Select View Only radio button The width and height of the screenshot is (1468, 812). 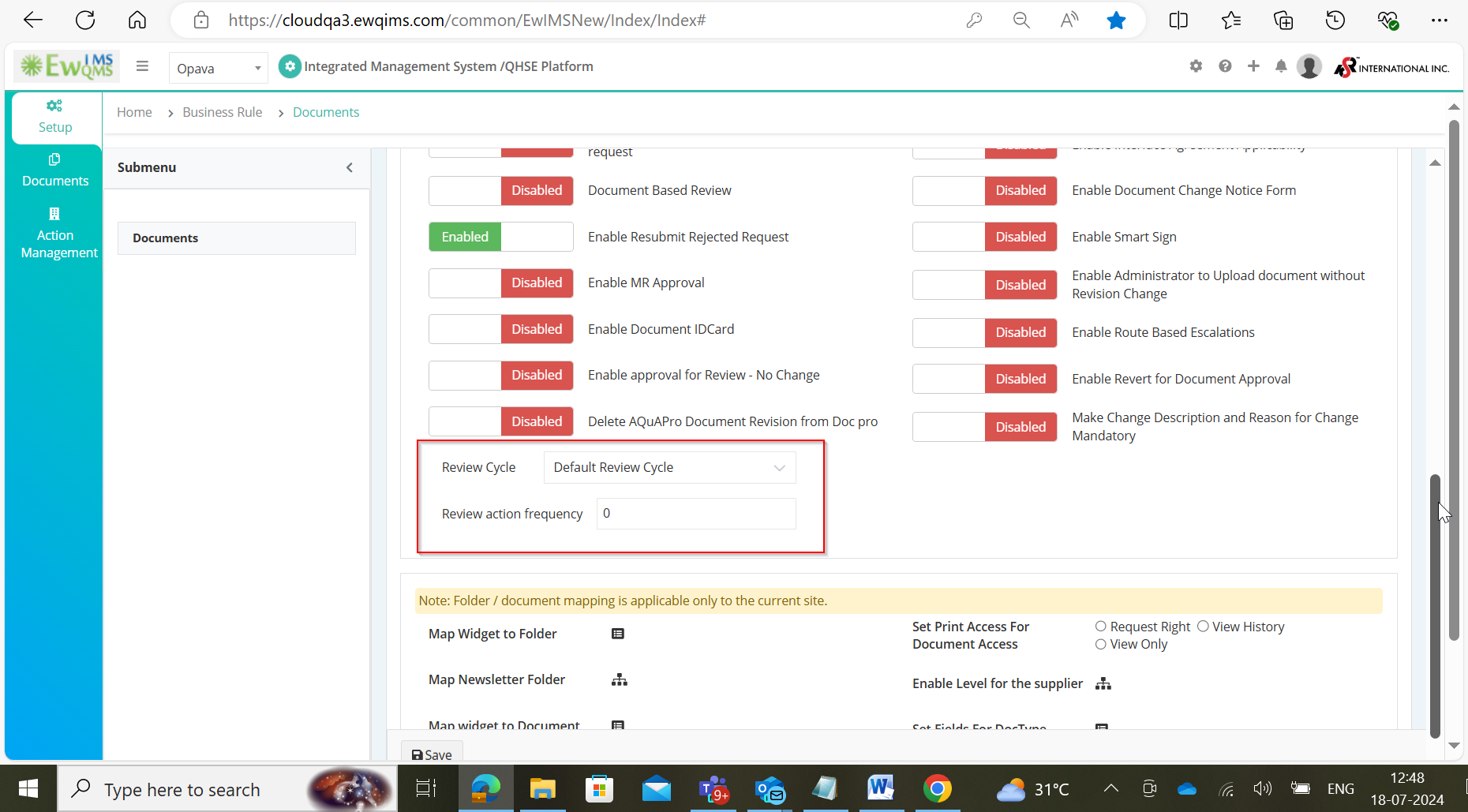tap(1100, 645)
